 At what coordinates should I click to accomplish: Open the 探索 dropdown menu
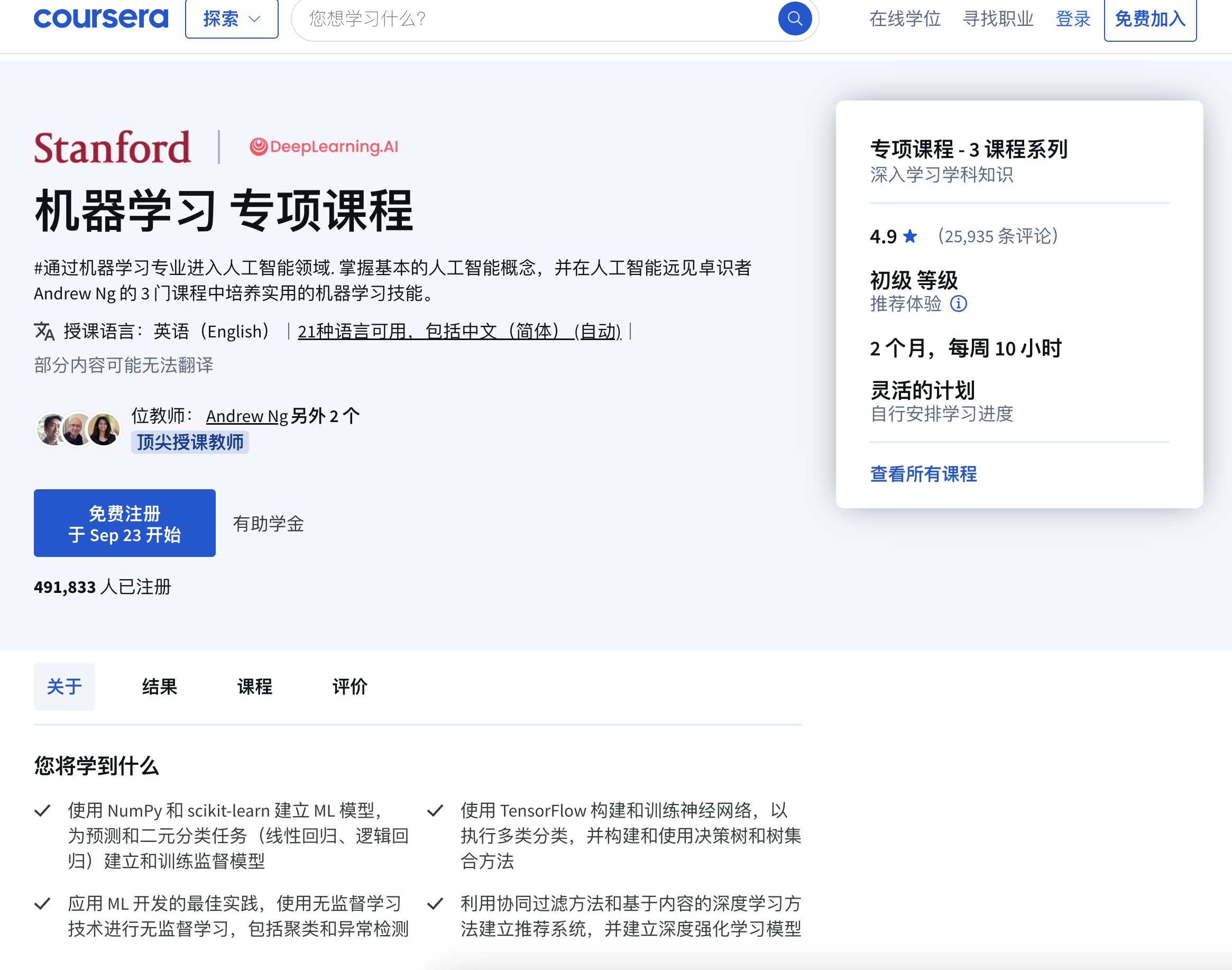click(x=232, y=19)
